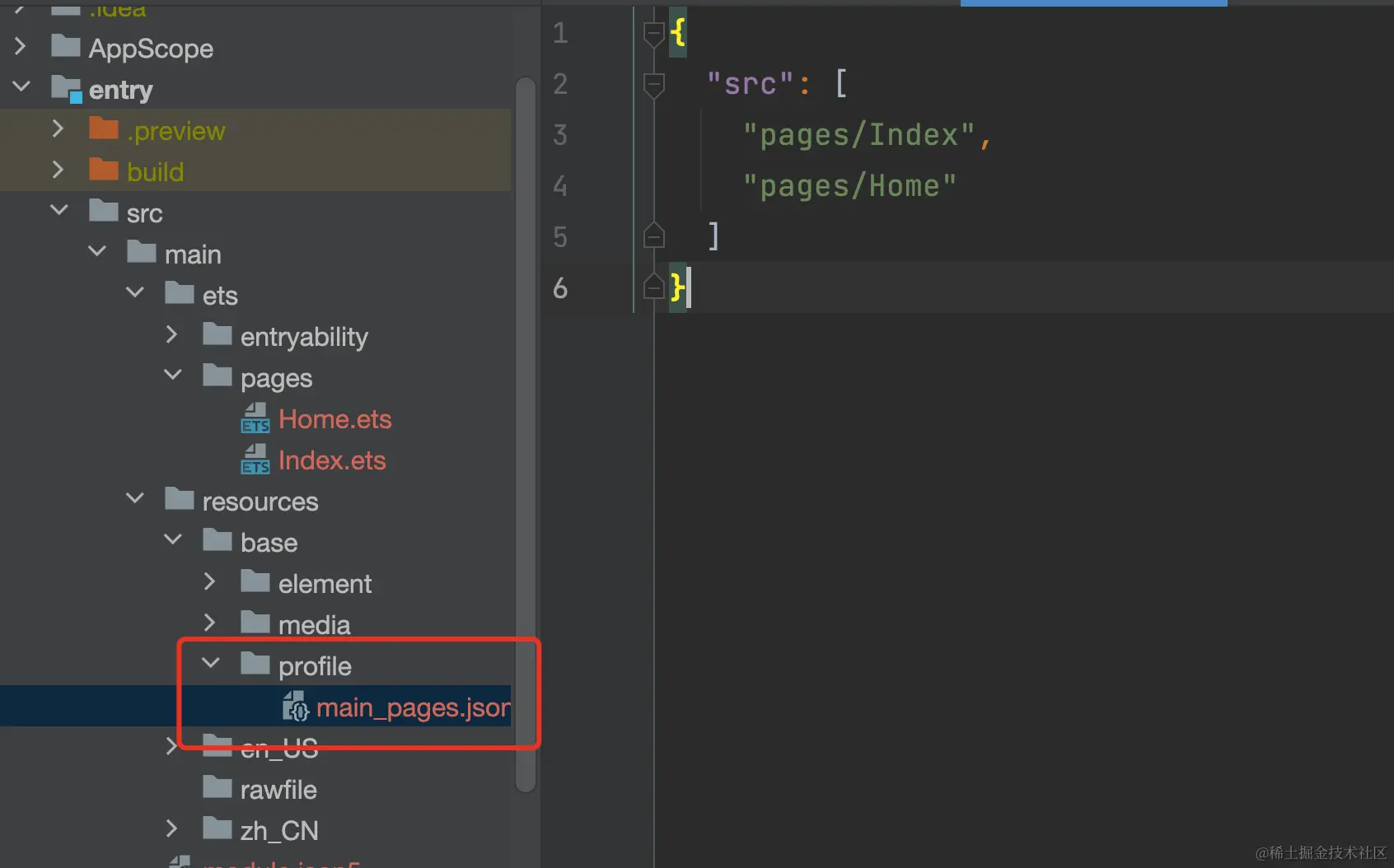1394x868 pixels.
Task: Click fold end marker on line 5
Action: pyautogui.click(x=653, y=236)
